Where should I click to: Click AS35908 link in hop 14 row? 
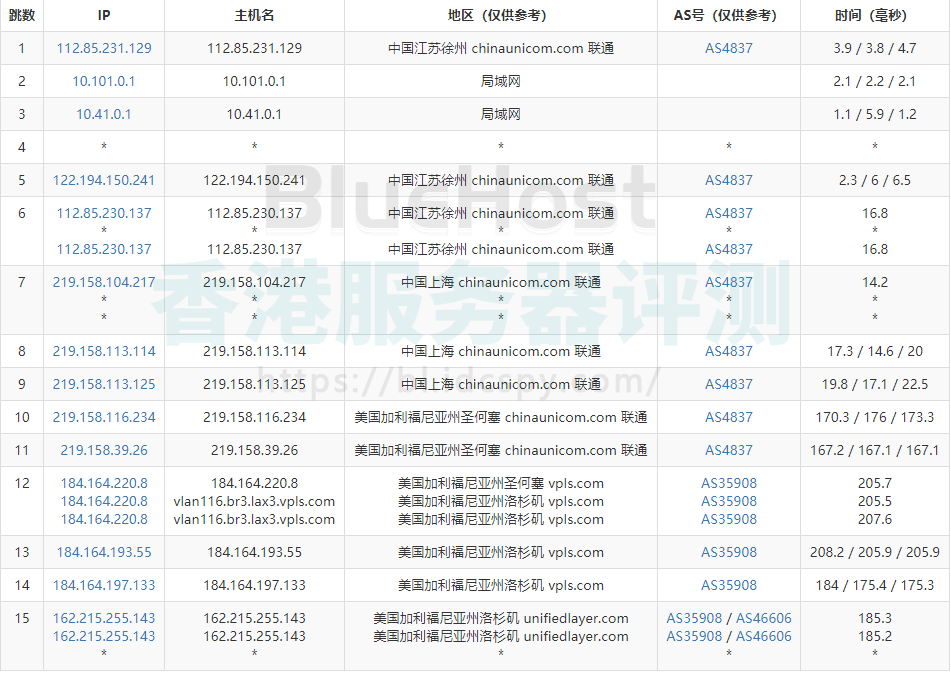729,585
